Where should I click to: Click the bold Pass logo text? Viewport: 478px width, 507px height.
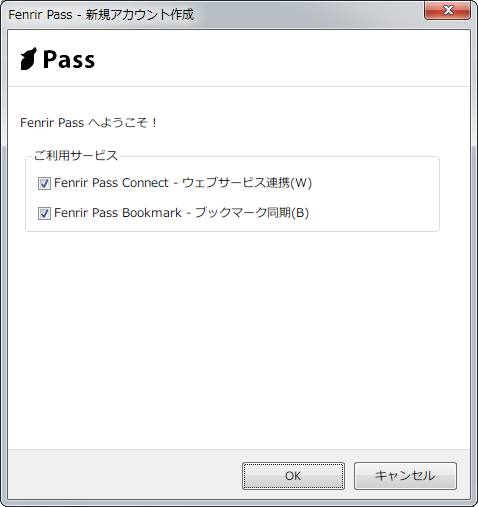69,60
